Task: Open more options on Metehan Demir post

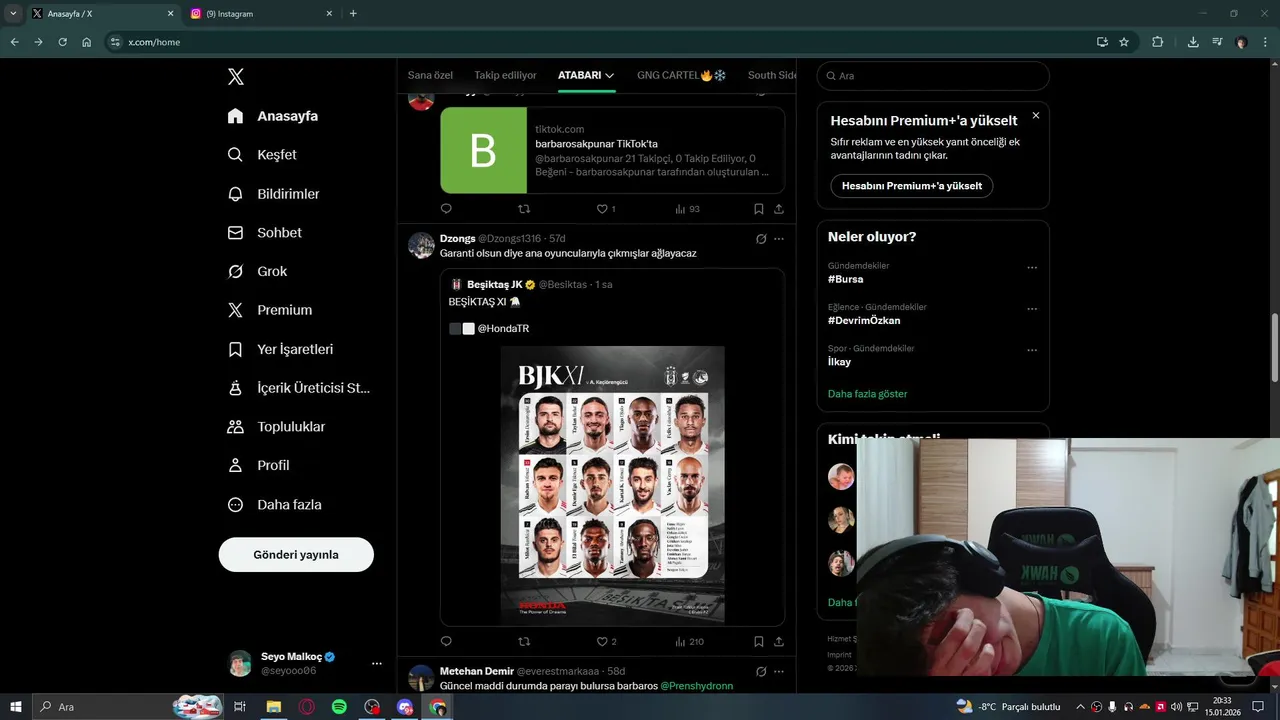Action: (x=779, y=671)
